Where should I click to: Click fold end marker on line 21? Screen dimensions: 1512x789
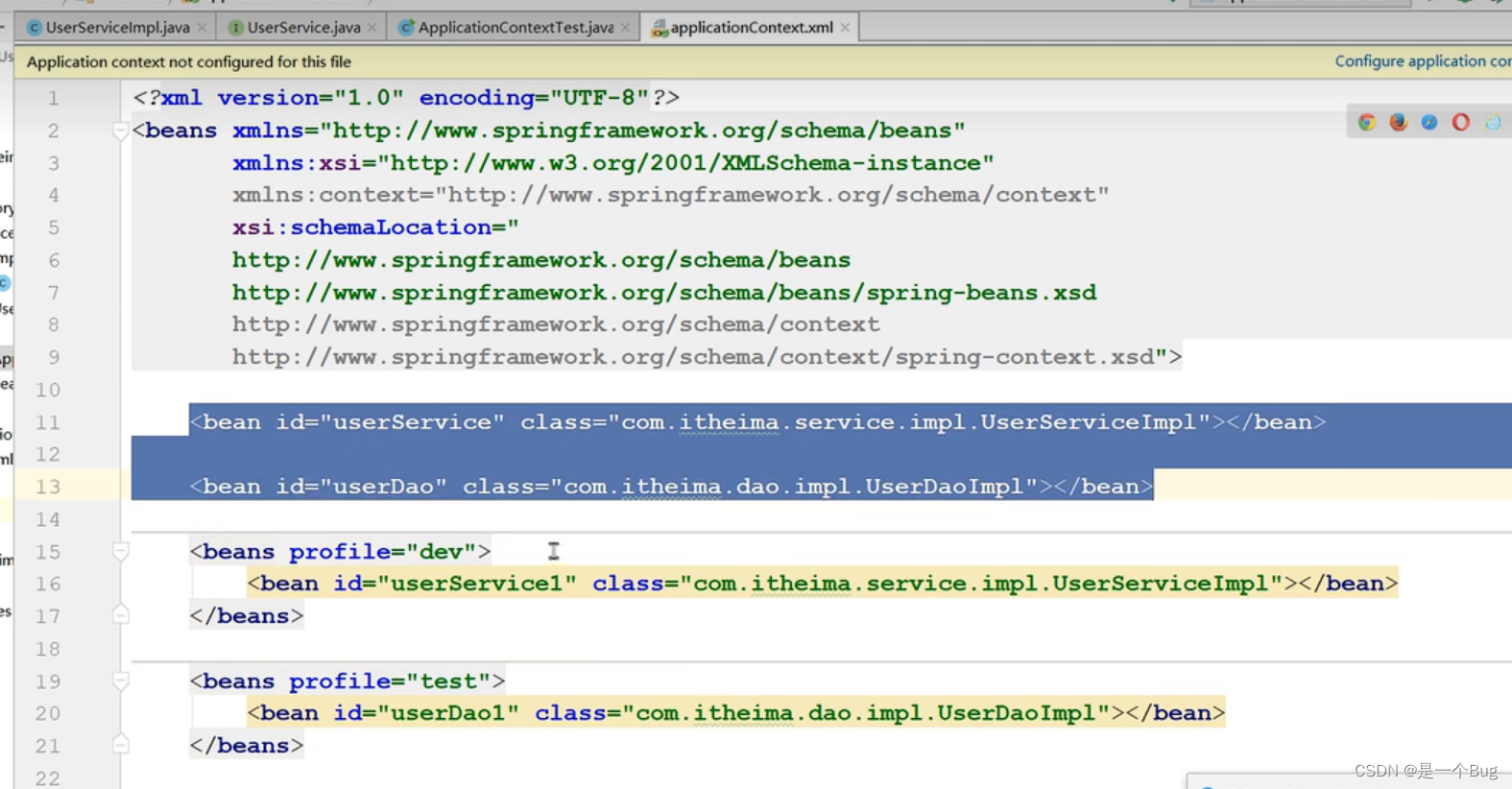point(121,745)
